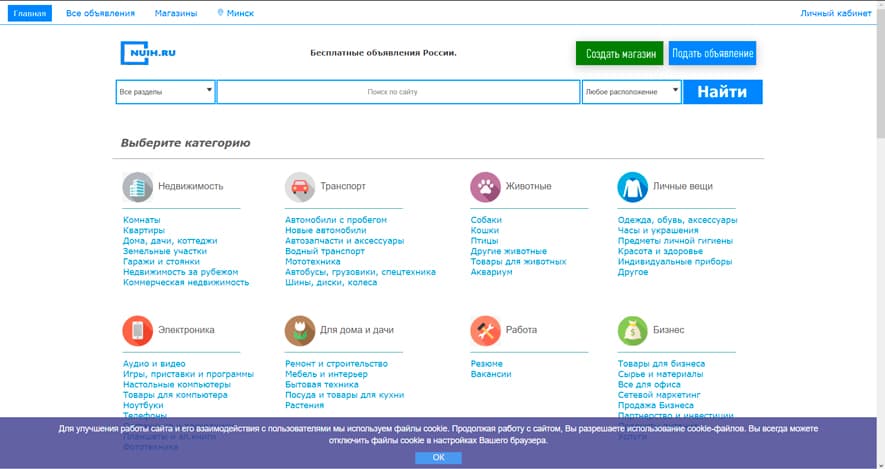Viewport: 885px width, 469px height.
Task: Open the Аквариум link
Action: click(492, 272)
